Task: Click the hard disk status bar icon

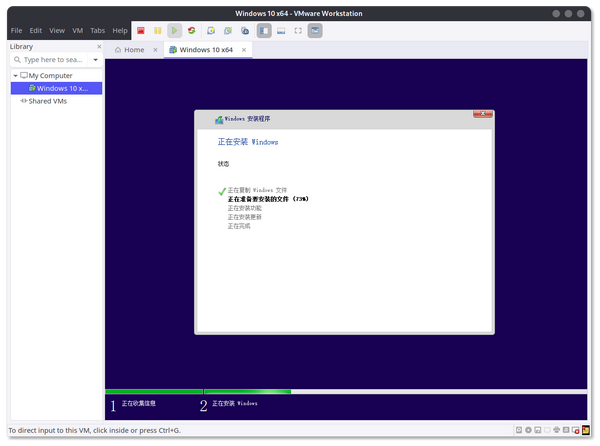Action: [519, 430]
